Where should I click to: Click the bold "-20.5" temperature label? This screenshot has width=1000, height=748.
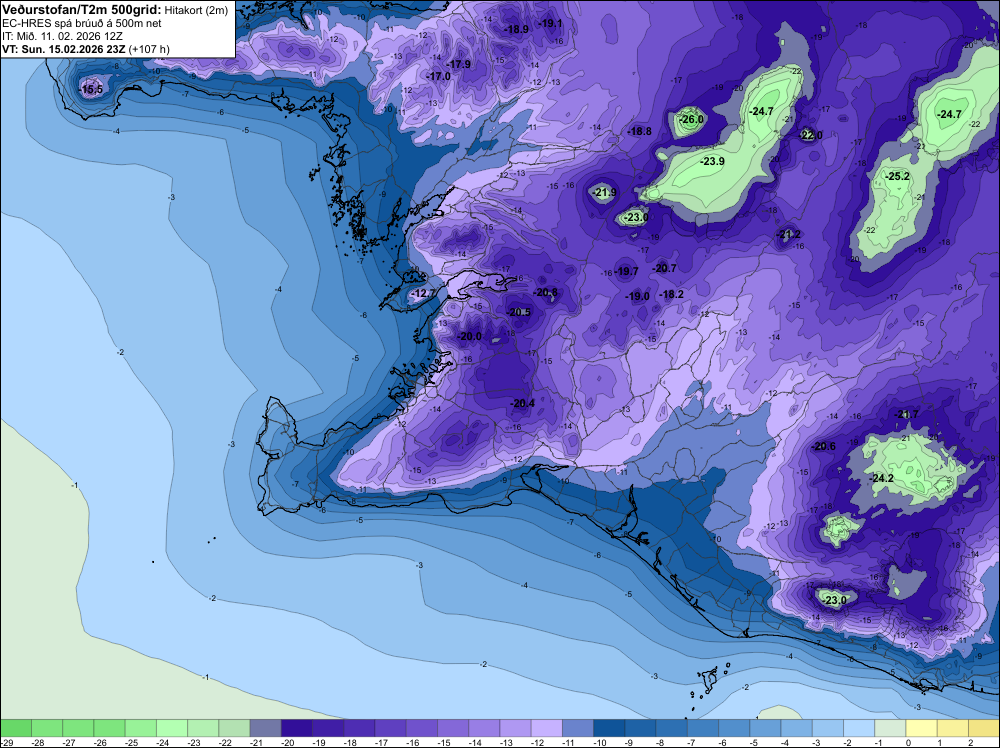pos(518,312)
